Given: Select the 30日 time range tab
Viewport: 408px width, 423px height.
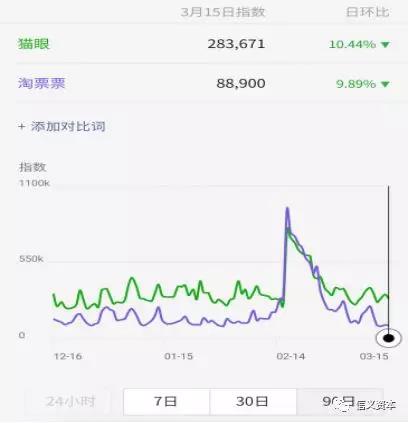Looking at the screenshot, I should coord(253,402).
